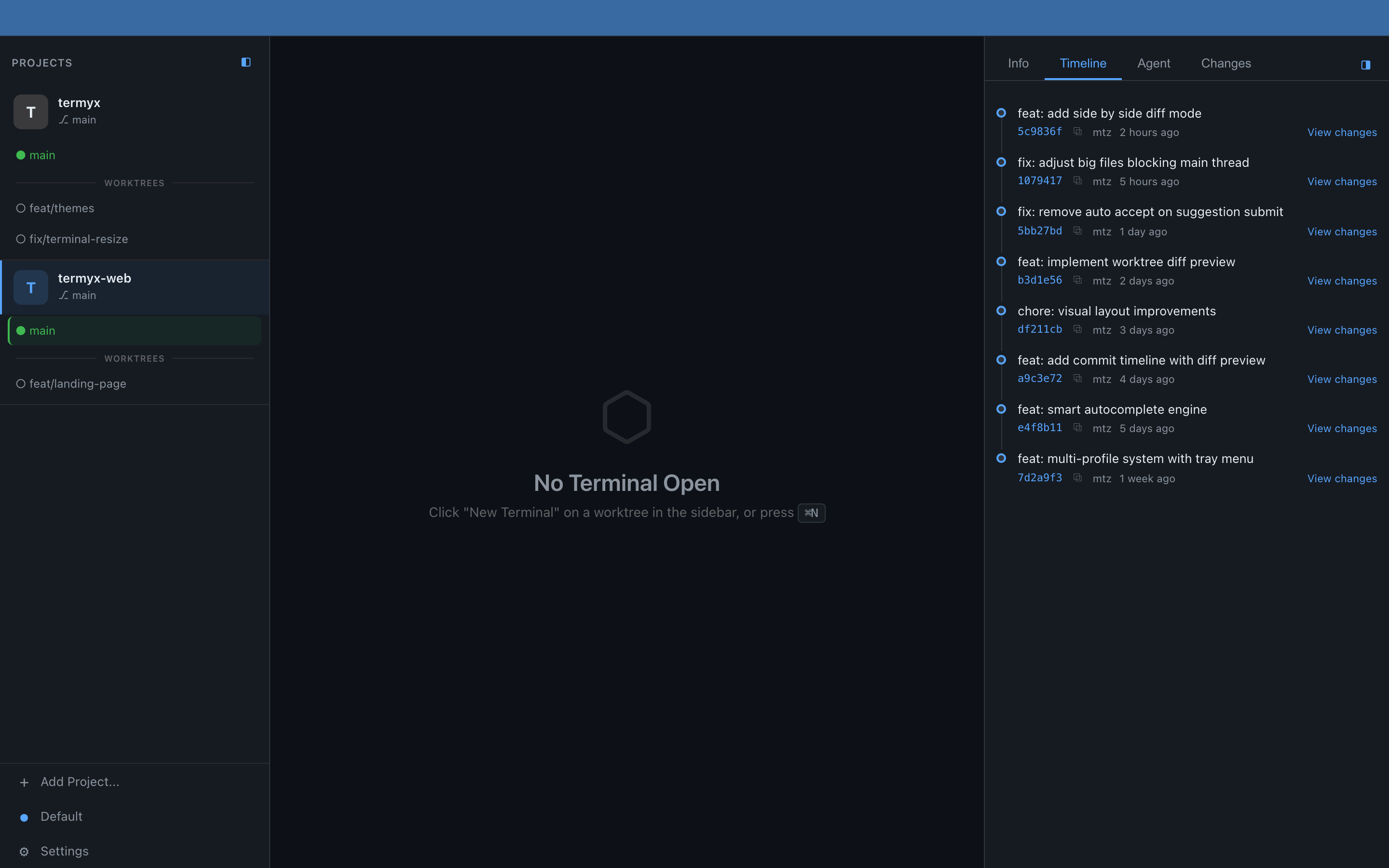Collapse worktrees under the termyx project

(134, 183)
